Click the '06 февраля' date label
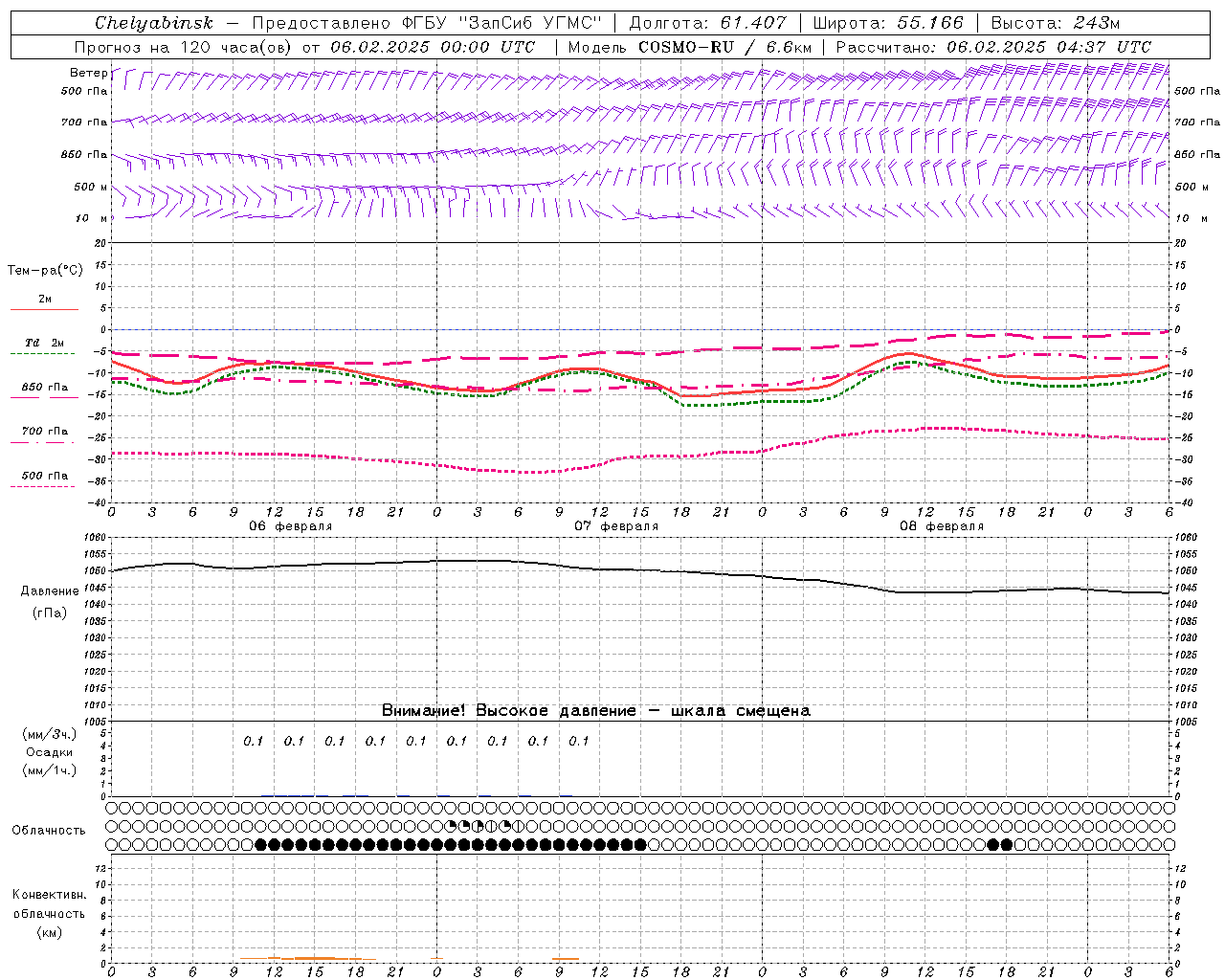This screenshot has height=980, width=1225. (291, 526)
